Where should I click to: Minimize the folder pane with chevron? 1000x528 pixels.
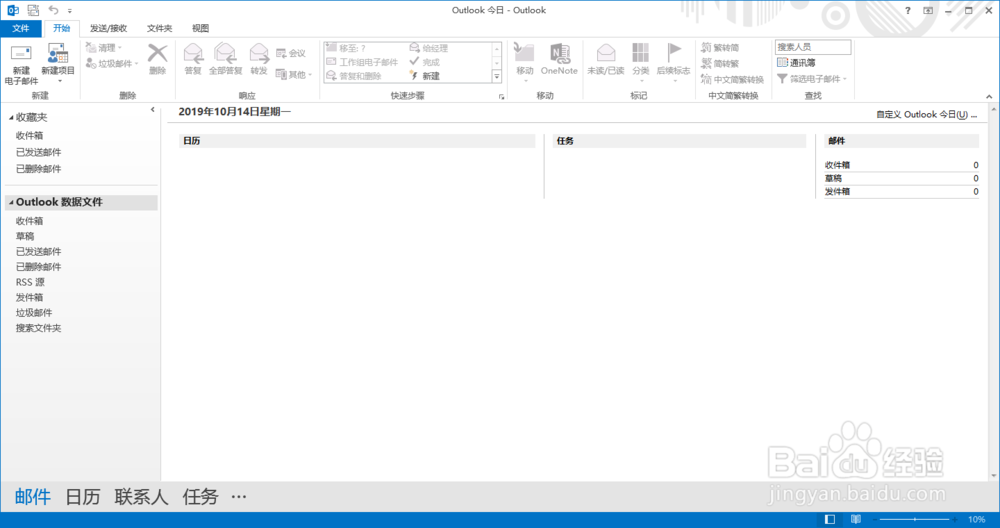tap(152, 110)
